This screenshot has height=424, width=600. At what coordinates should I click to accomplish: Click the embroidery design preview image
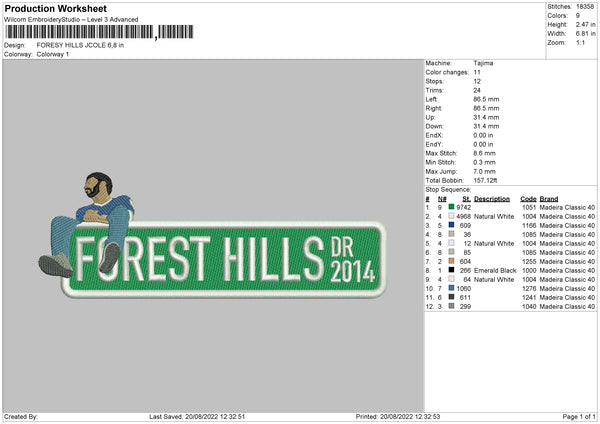click(x=212, y=235)
